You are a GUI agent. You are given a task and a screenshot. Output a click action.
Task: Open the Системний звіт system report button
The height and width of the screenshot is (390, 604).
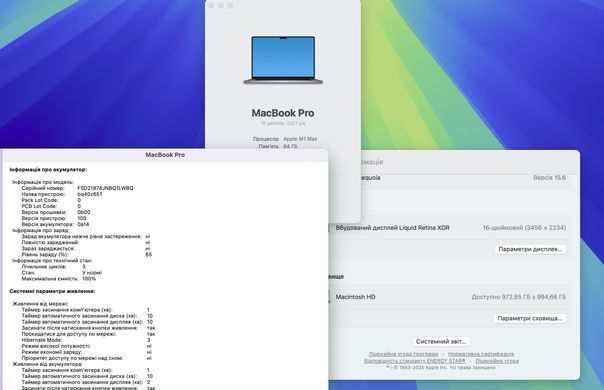(441, 341)
